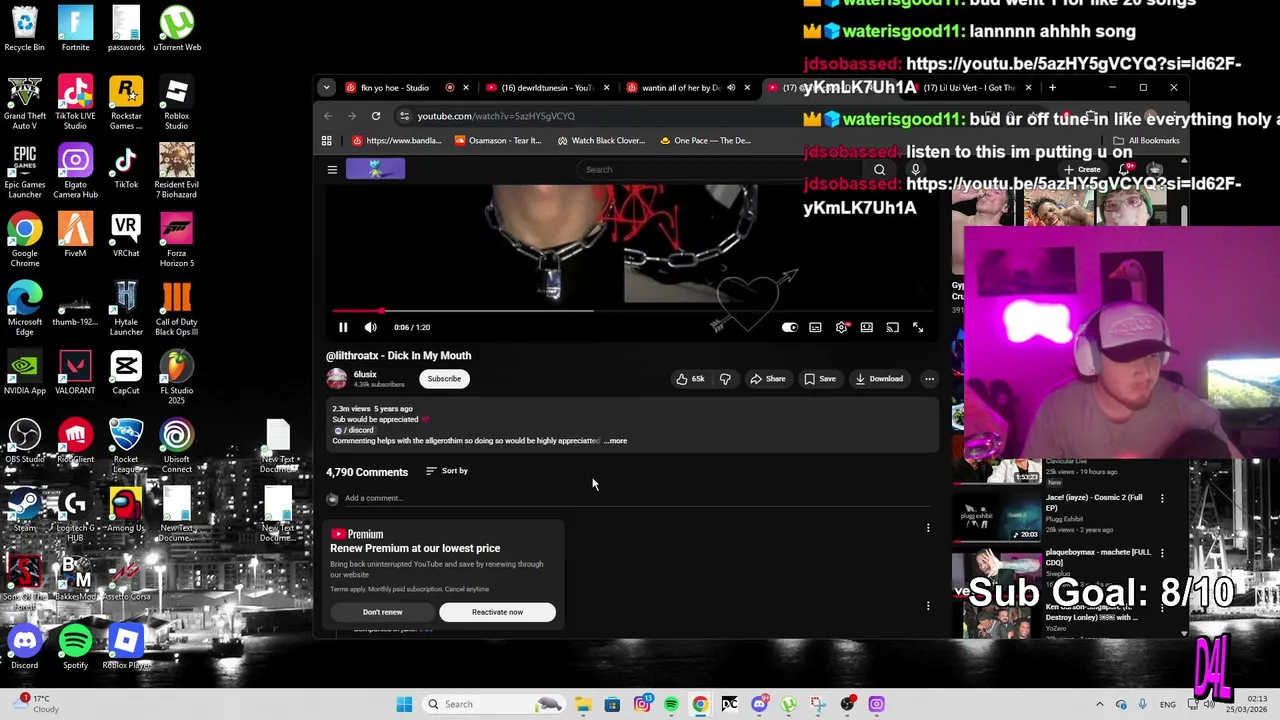Reactivate YouTube Premium
Image resolution: width=1280 pixels, height=720 pixels.
(497, 612)
